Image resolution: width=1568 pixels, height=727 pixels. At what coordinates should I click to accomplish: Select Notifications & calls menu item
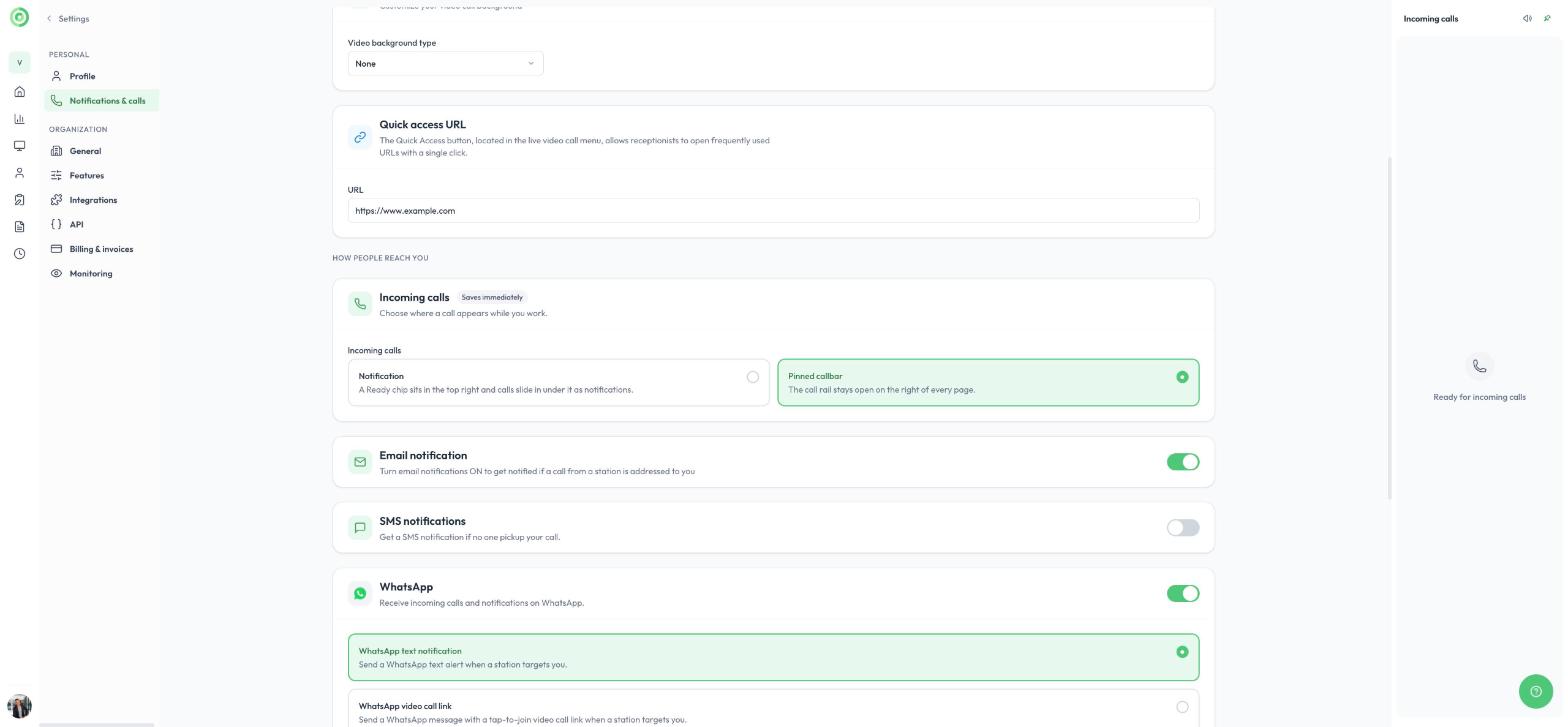[101, 101]
